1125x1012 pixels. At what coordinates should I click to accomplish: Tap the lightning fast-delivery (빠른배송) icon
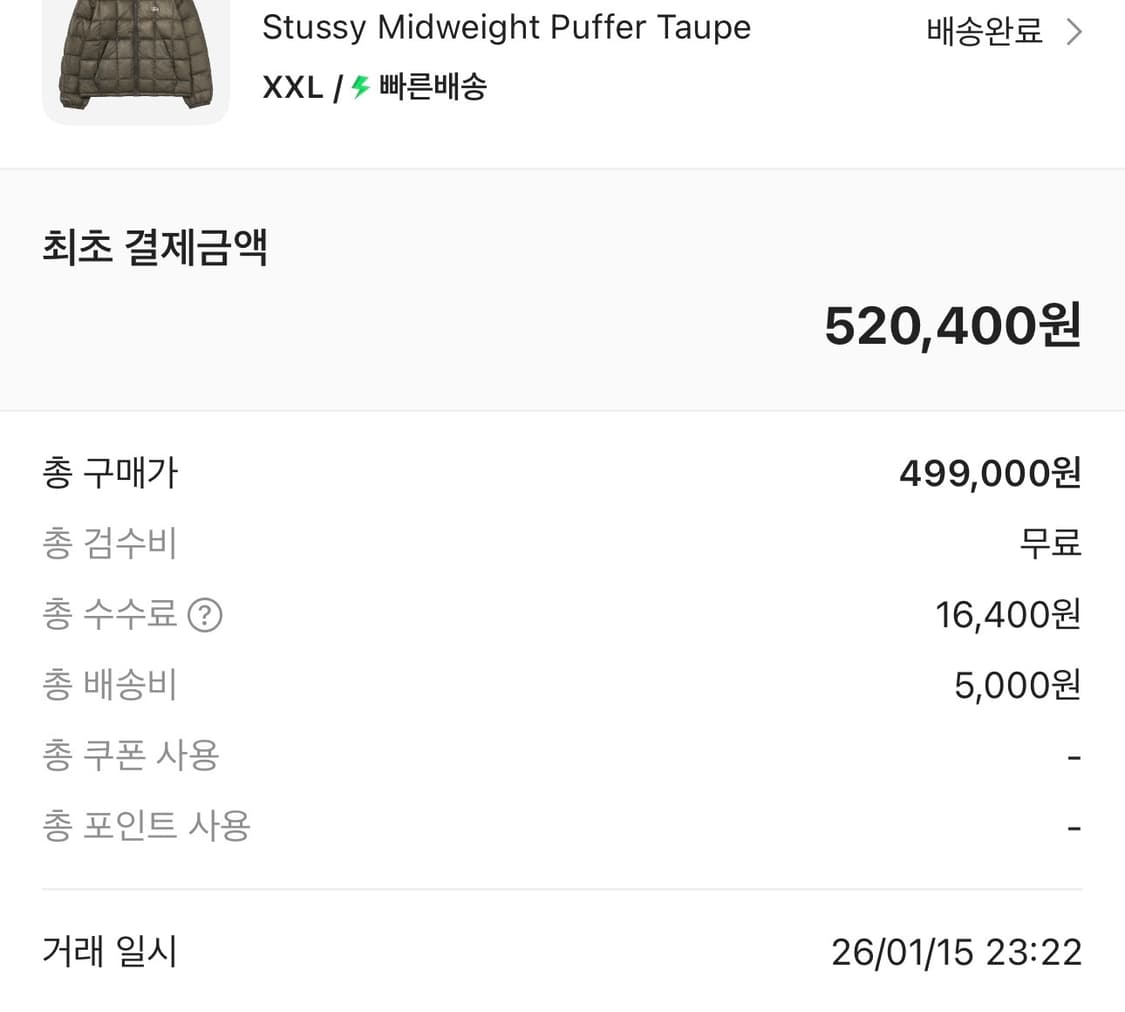pyautogui.click(x=360, y=87)
